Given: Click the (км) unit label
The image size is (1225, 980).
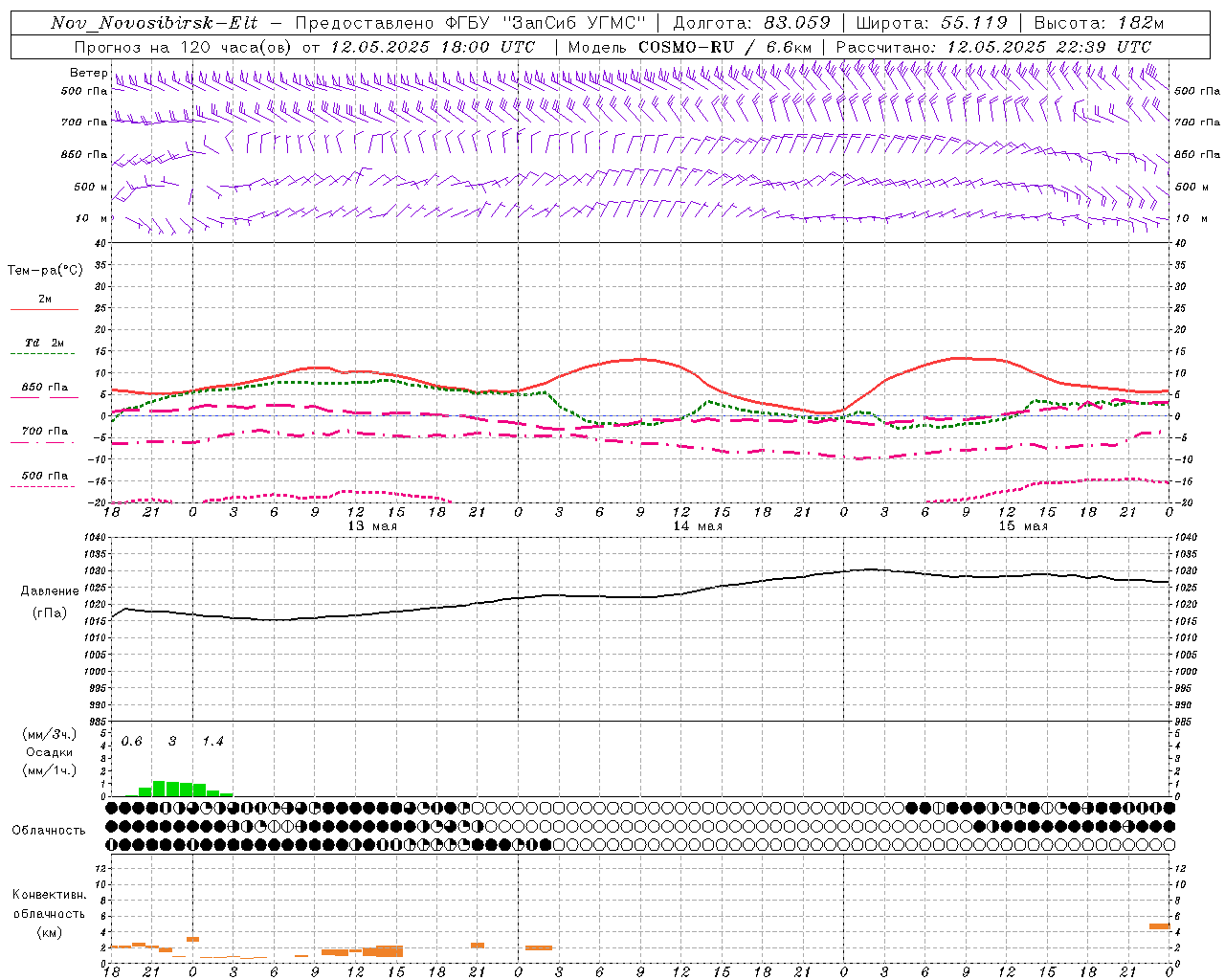Looking at the screenshot, I should pyautogui.click(x=49, y=932).
